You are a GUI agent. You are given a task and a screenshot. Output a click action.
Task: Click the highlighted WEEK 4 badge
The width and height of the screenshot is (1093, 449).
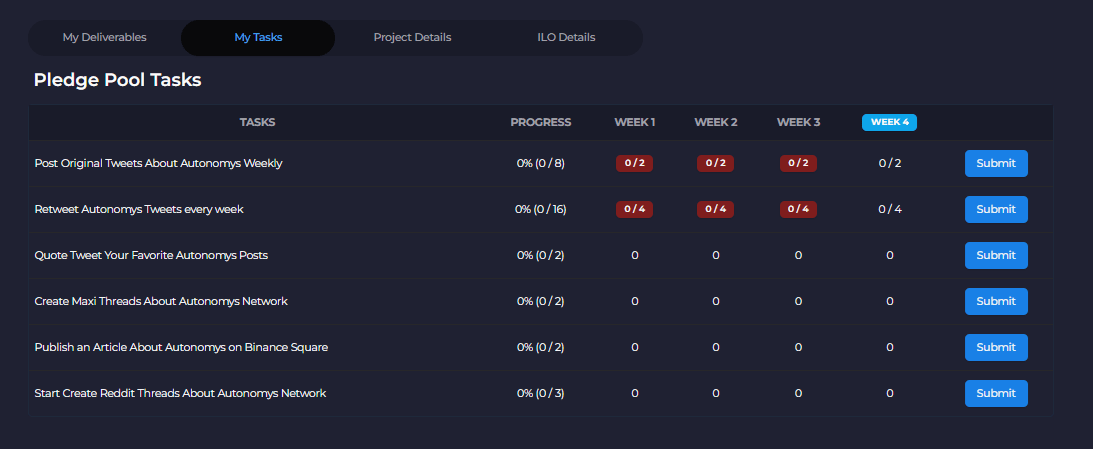(889, 122)
